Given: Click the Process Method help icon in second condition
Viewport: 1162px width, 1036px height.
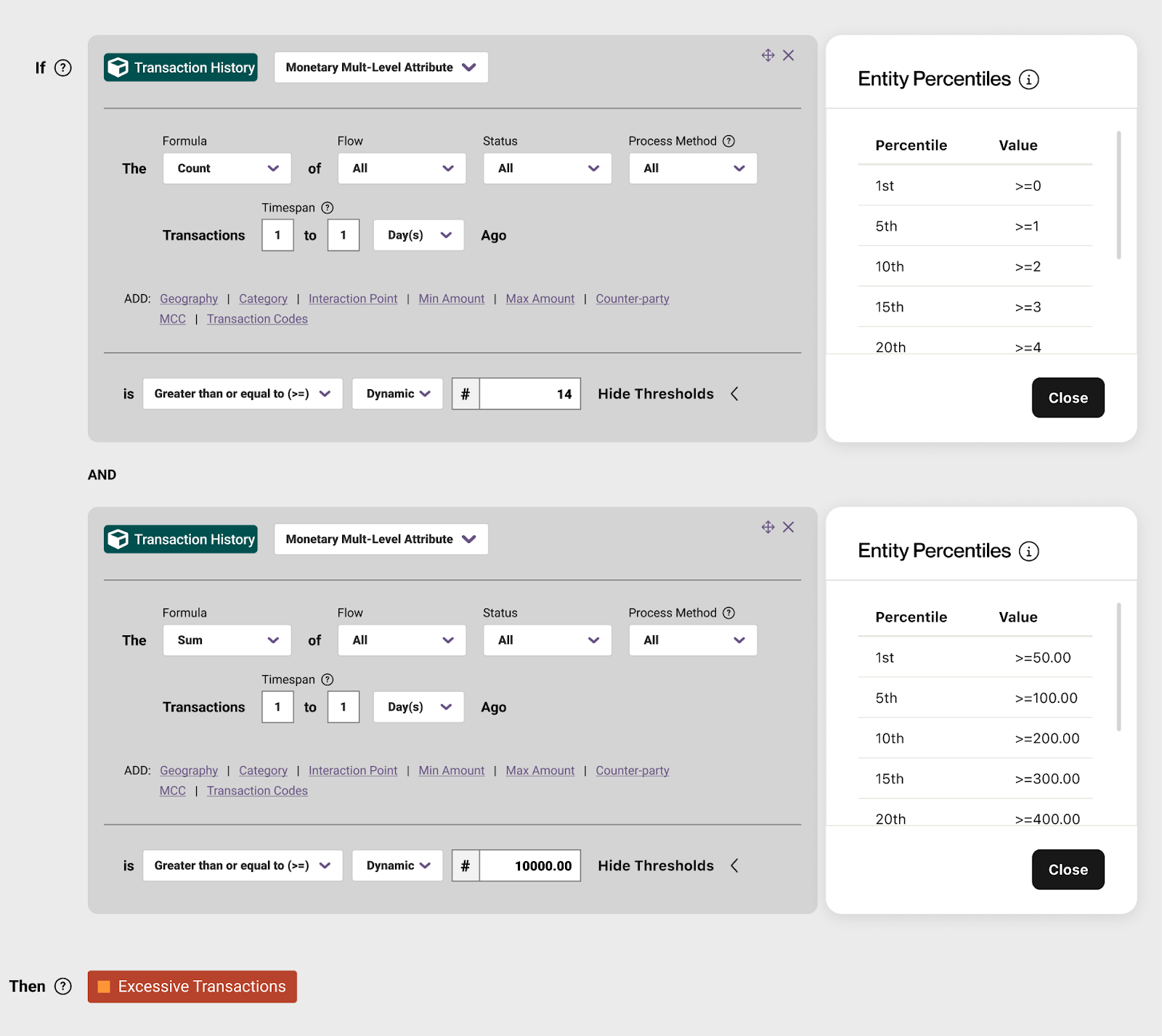Looking at the screenshot, I should pyautogui.click(x=729, y=613).
